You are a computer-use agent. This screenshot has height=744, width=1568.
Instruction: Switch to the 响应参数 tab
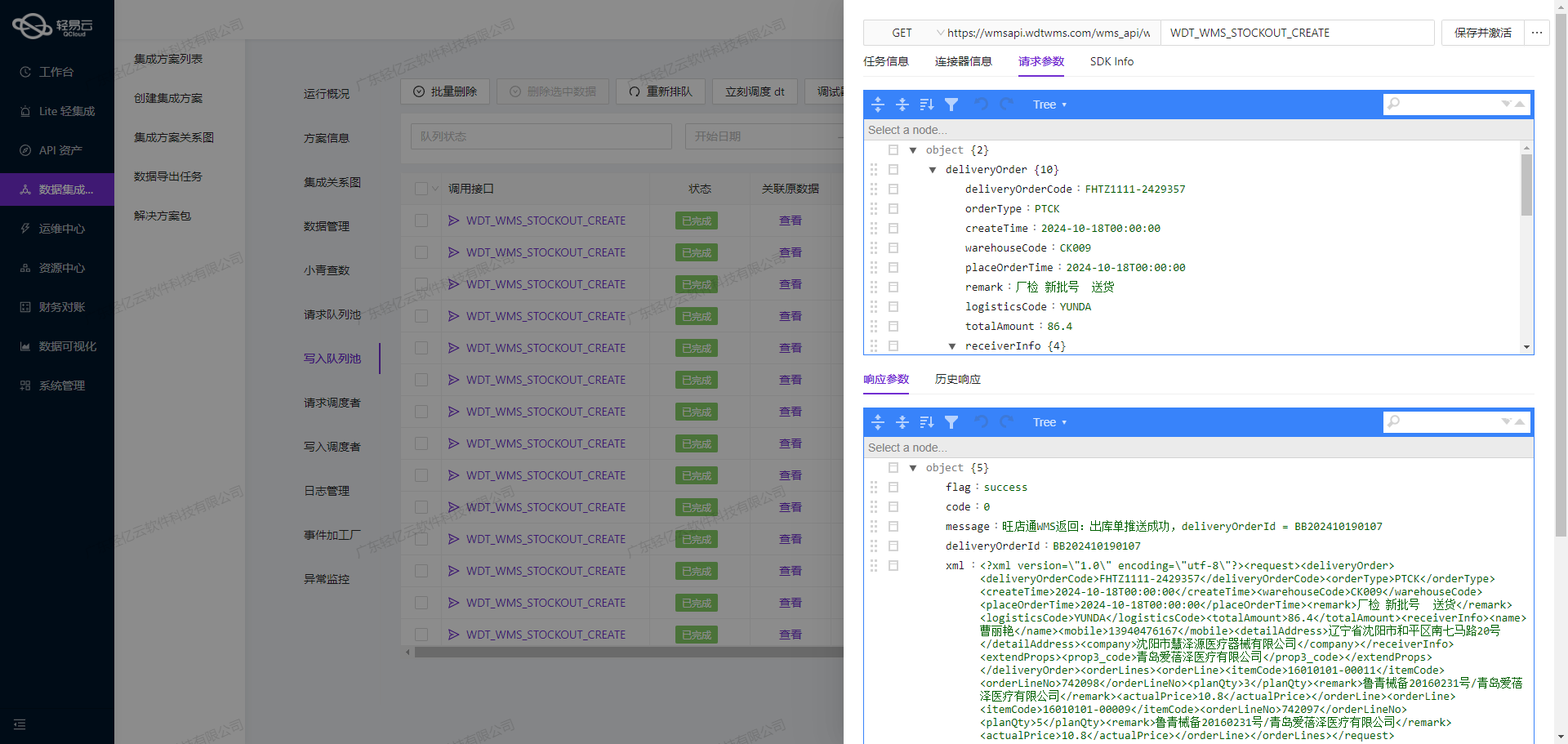pos(886,379)
